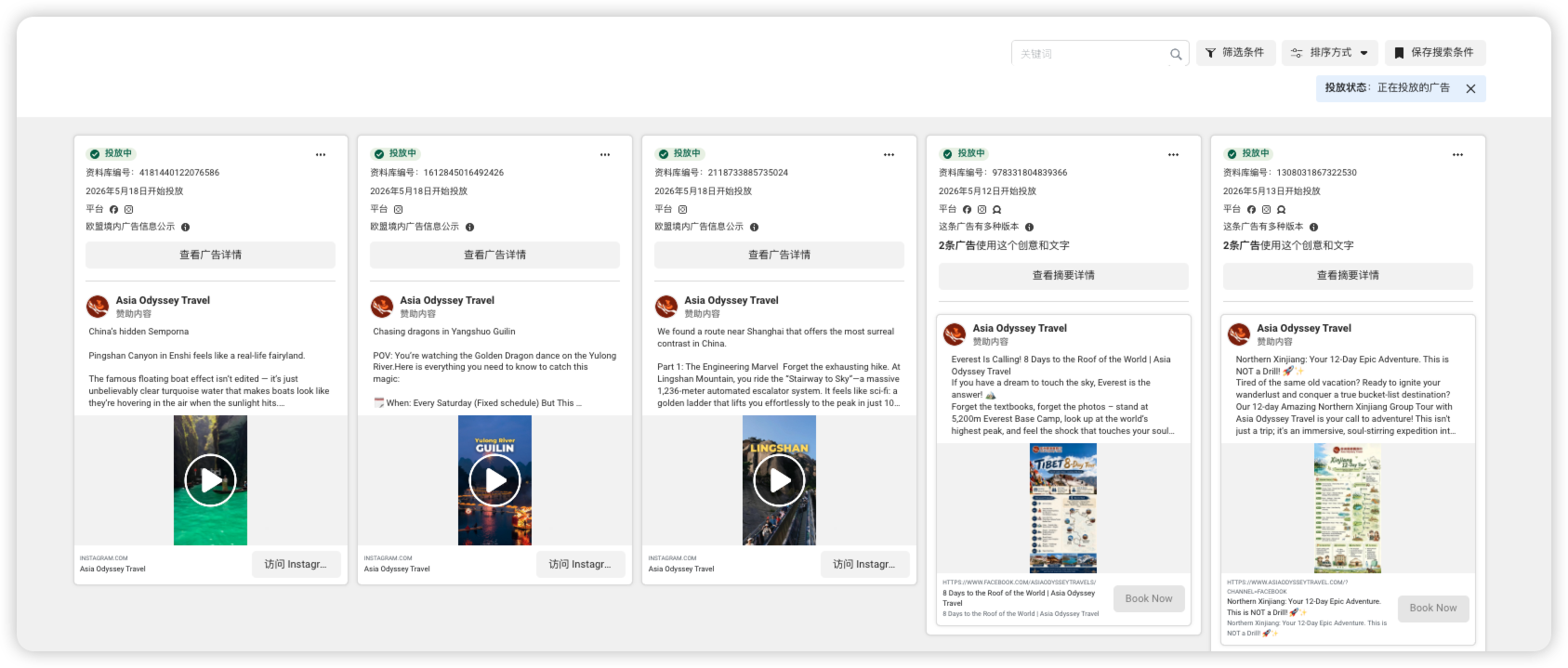Open the Tibet 8-day tour poster thumbnail
The image size is (1568, 668).
pyautogui.click(x=1063, y=508)
